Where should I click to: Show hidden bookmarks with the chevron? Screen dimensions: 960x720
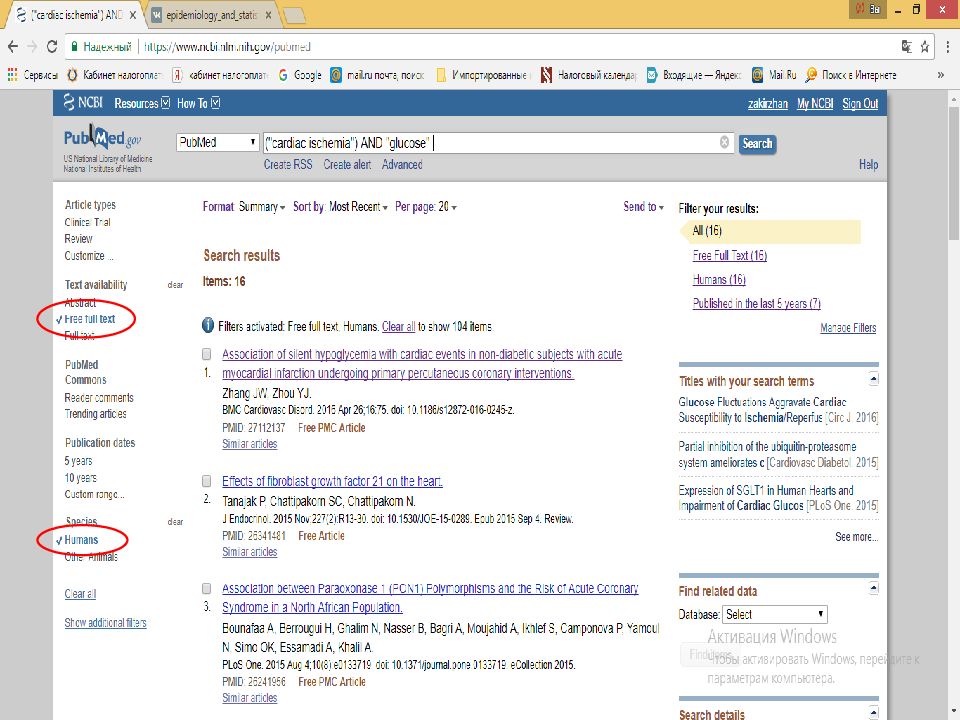pos(940,75)
